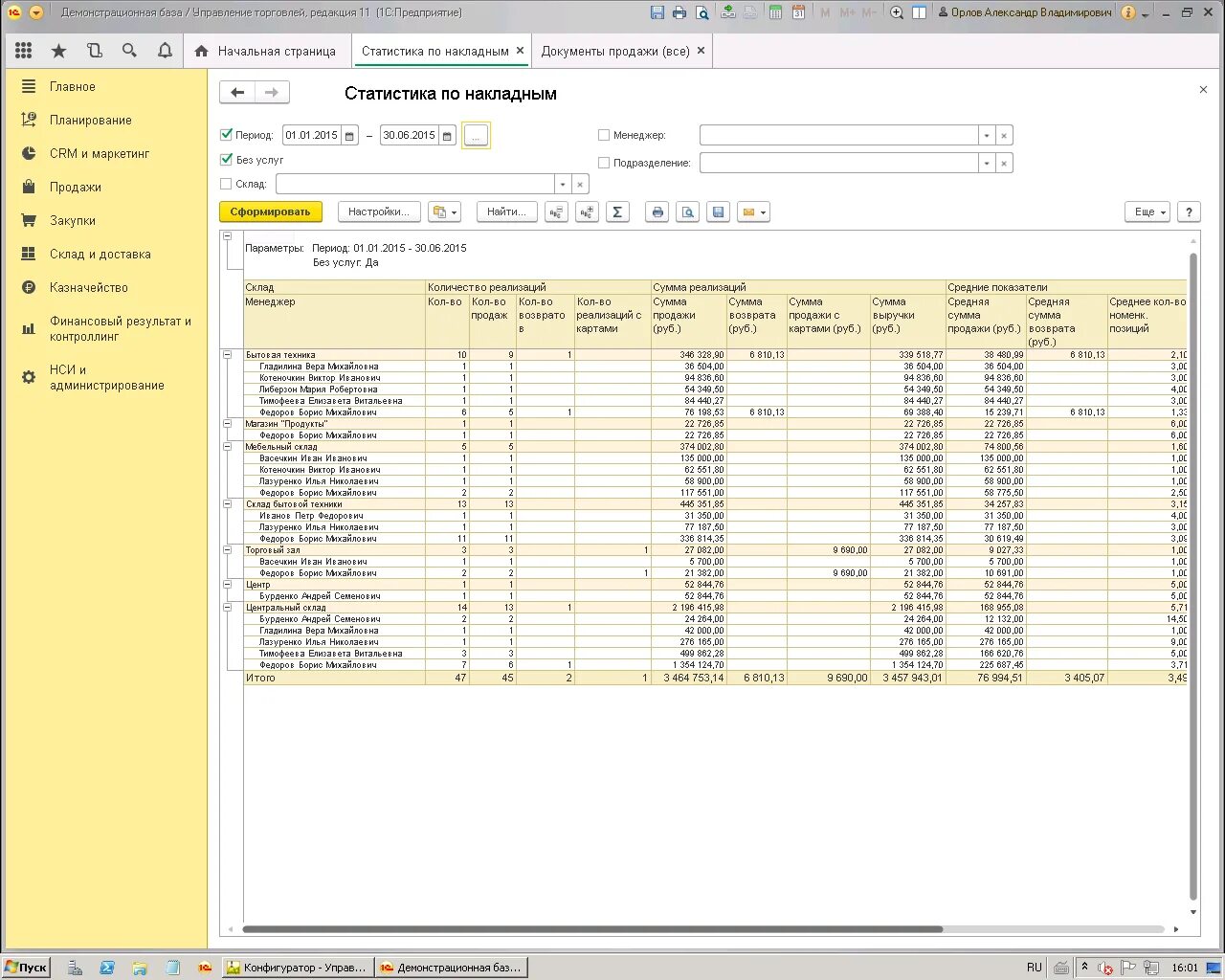1225x980 pixels.
Task: Click the Print icon in the title bar
Action: tap(679, 12)
